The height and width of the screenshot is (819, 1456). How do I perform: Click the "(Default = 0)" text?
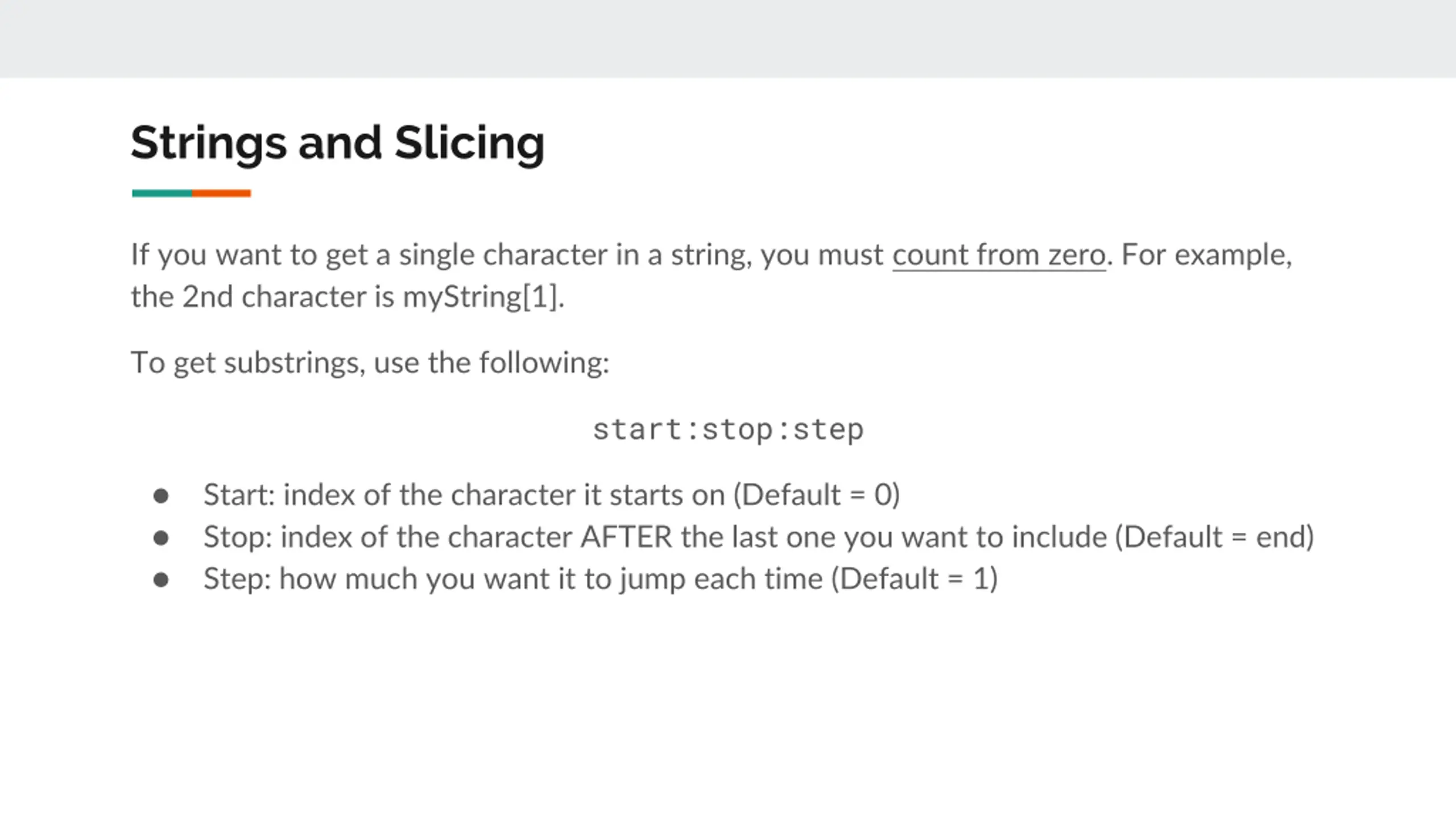(x=816, y=495)
